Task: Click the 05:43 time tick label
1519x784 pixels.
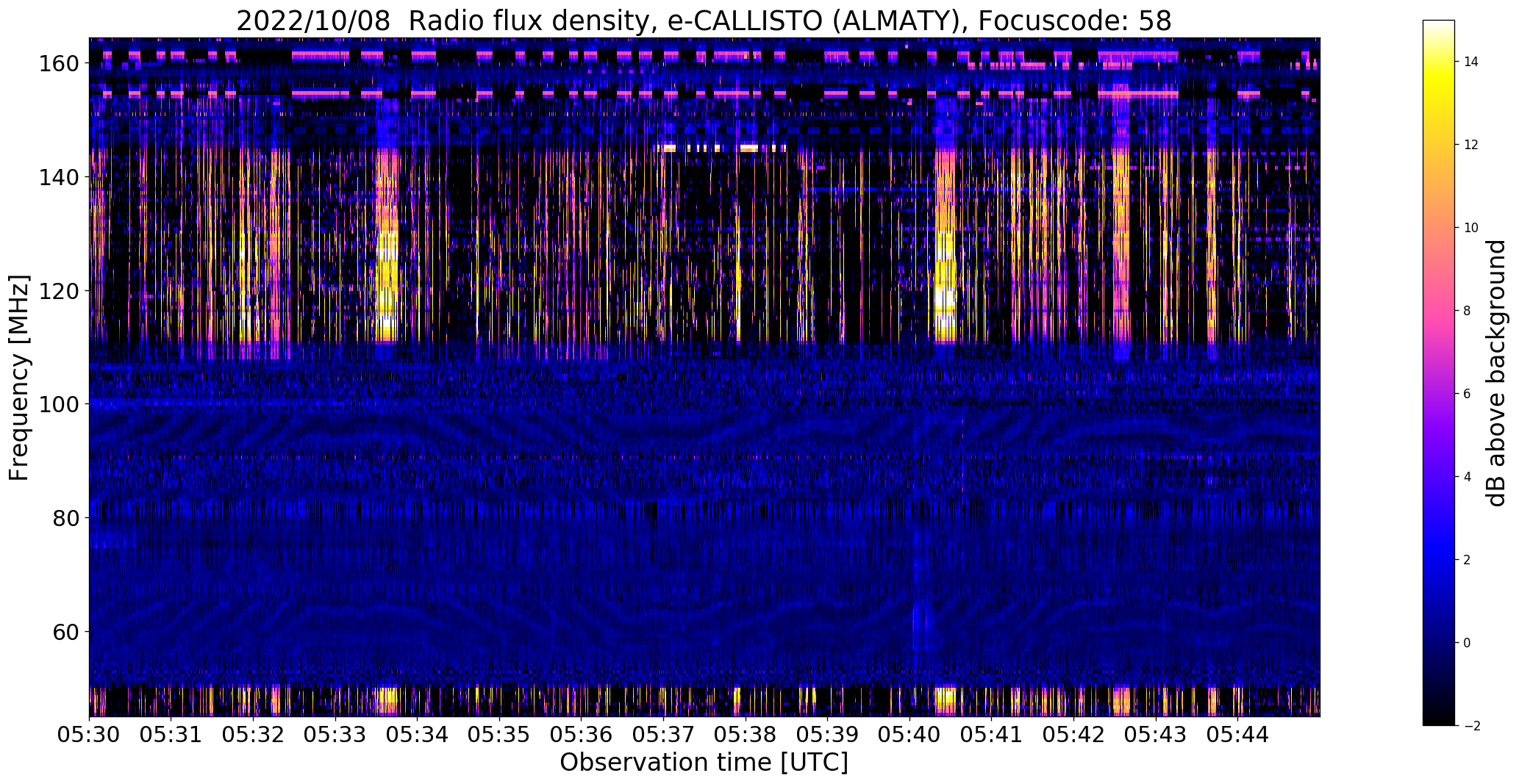Action: coord(1156,734)
